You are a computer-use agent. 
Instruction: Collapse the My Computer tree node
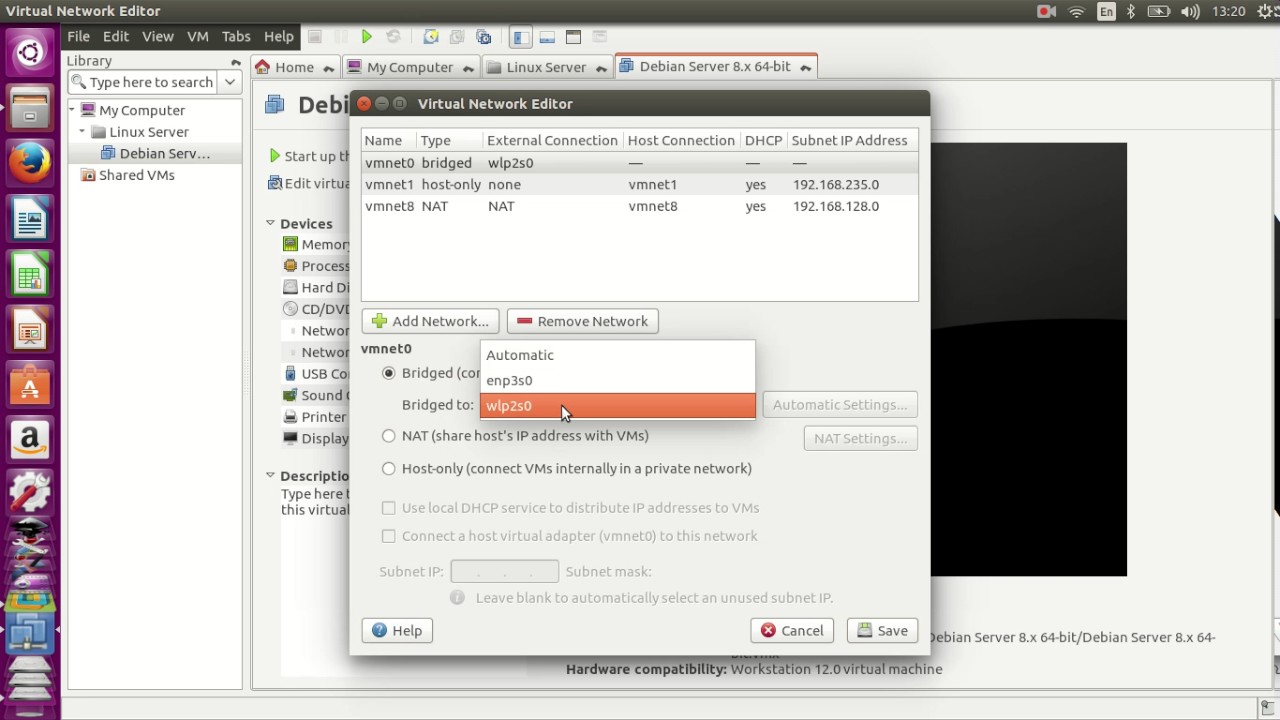coord(73,110)
